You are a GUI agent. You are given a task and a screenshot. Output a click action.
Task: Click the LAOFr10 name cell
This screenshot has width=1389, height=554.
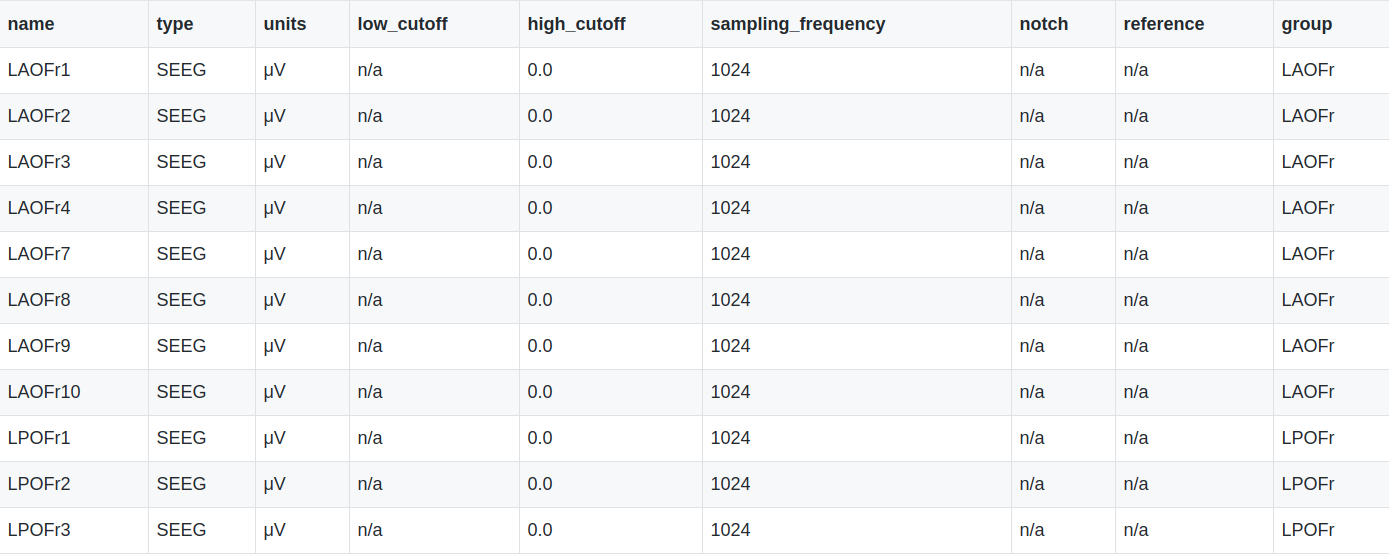click(44, 392)
